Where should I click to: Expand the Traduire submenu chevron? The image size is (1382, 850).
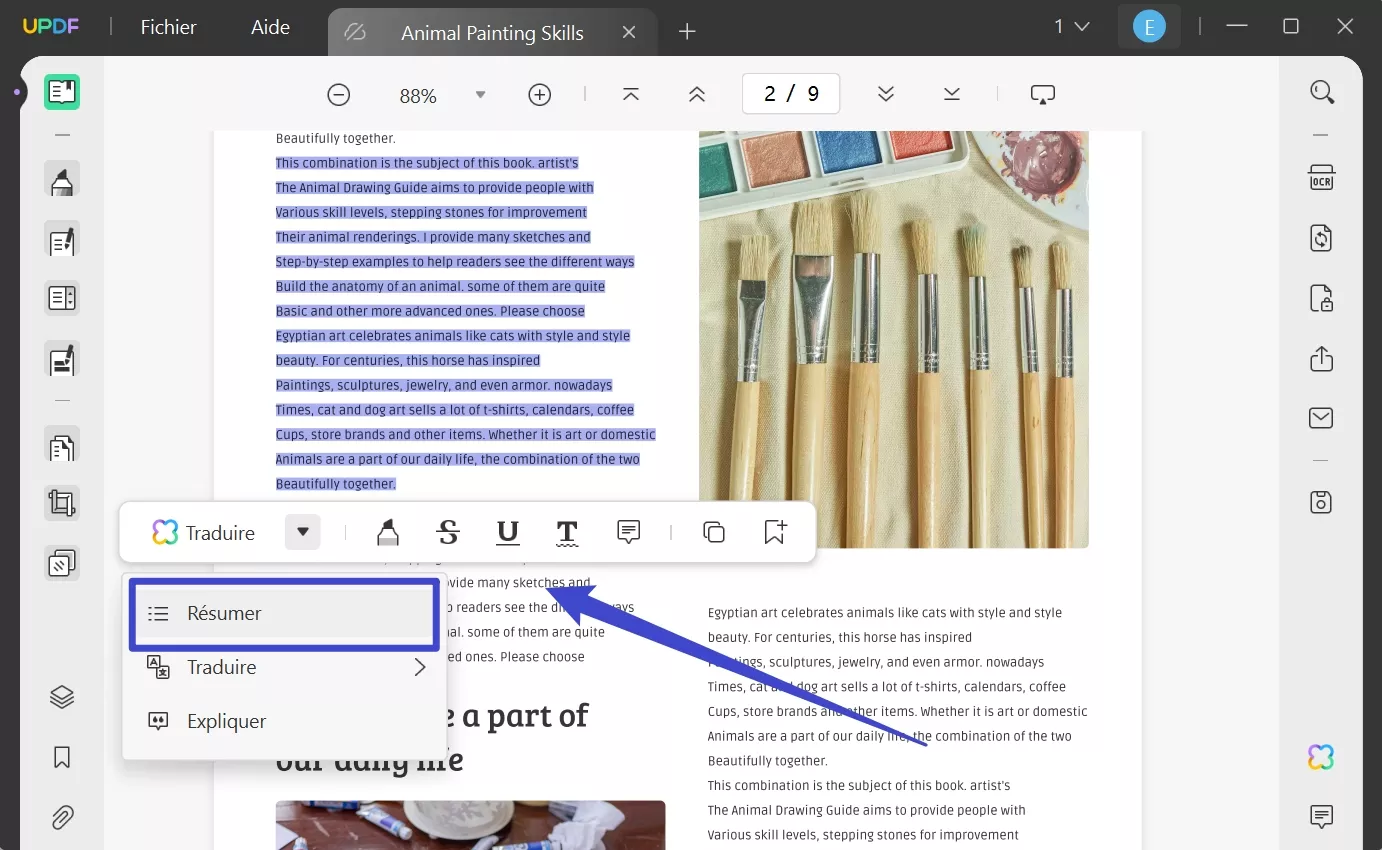[x=420, y=667]
